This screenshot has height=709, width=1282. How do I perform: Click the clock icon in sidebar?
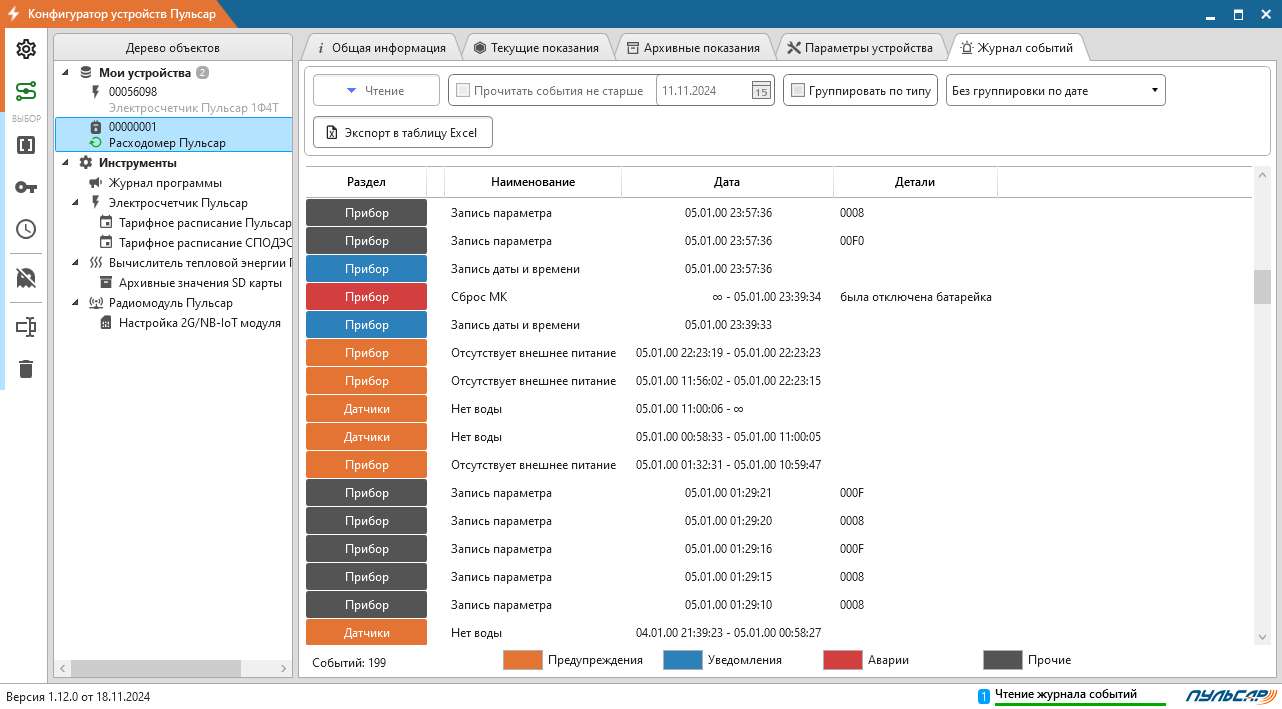point(26,229)
